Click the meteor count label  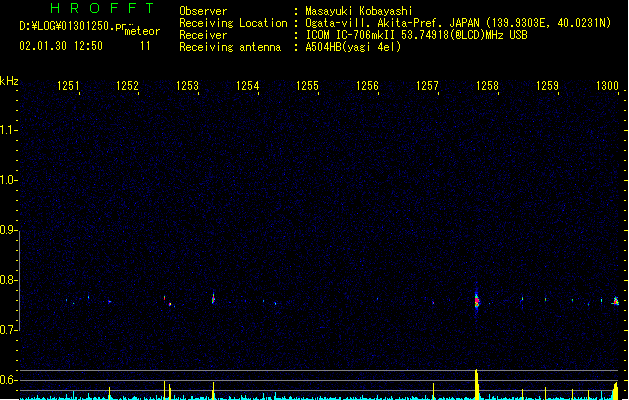point(142,31)
